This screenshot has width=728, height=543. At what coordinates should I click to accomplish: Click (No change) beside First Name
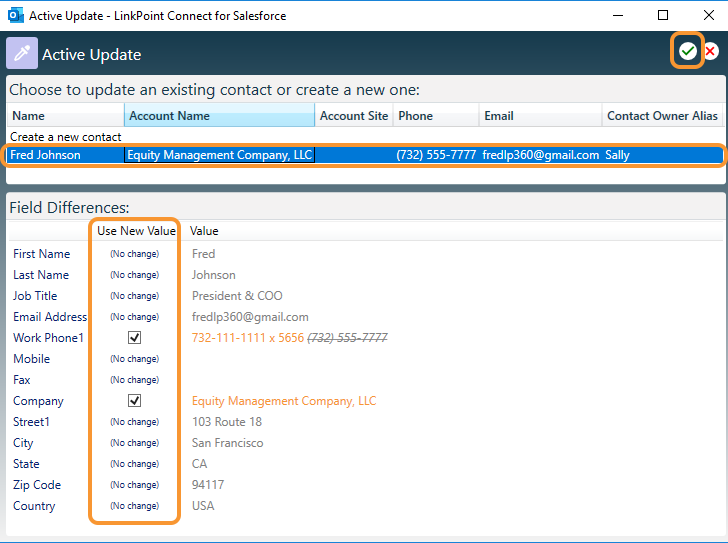point(135,254)
